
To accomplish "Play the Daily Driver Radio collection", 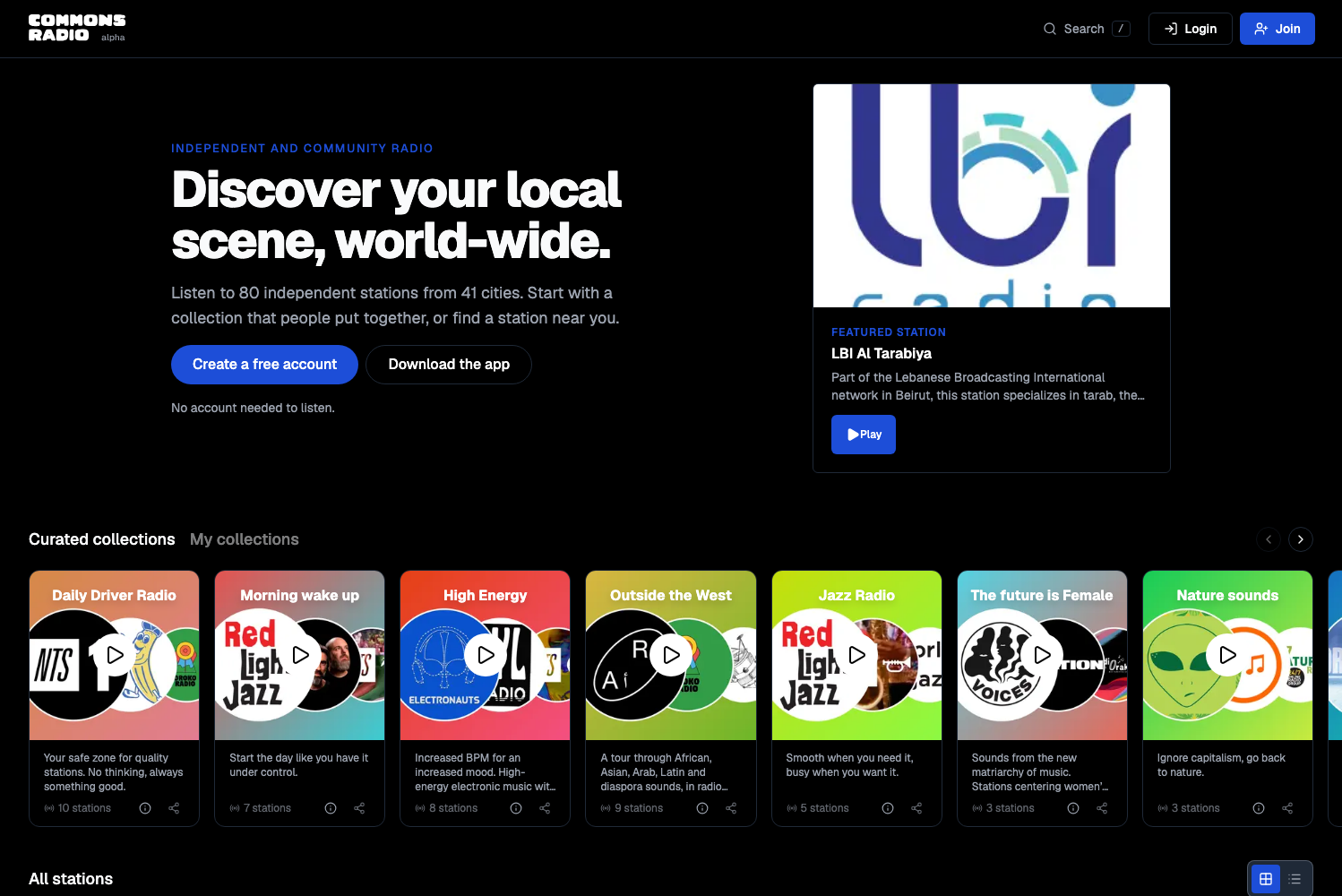I will point(114,655).
